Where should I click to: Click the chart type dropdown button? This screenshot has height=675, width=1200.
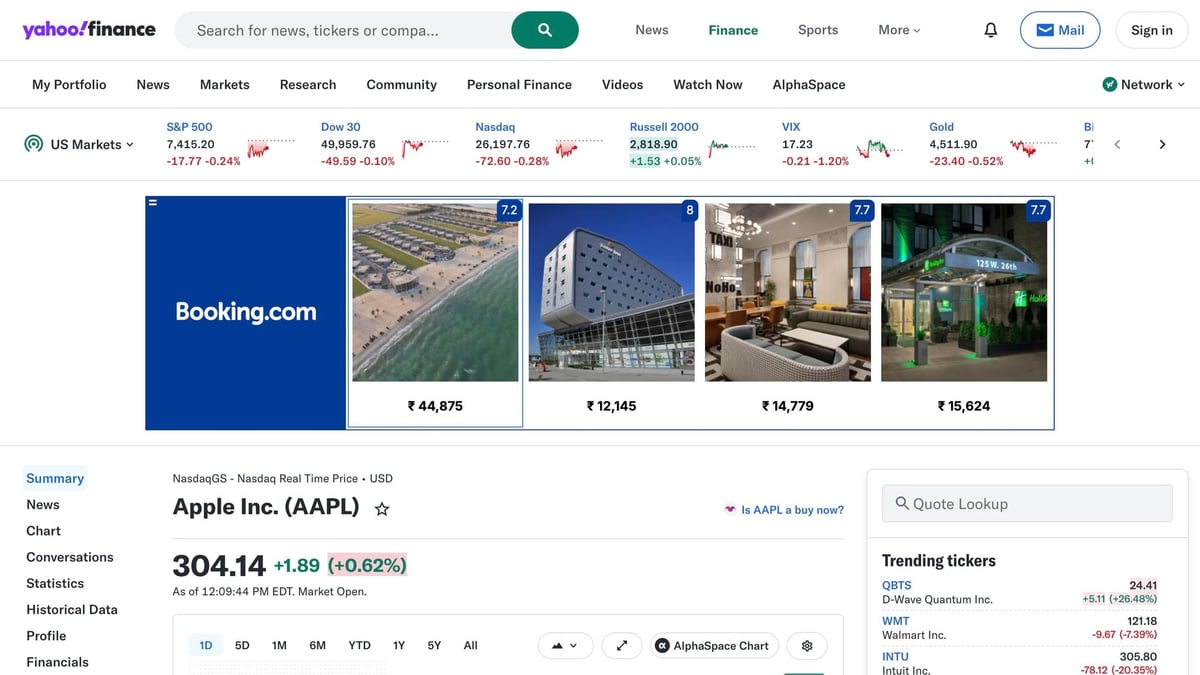(565, 646)
